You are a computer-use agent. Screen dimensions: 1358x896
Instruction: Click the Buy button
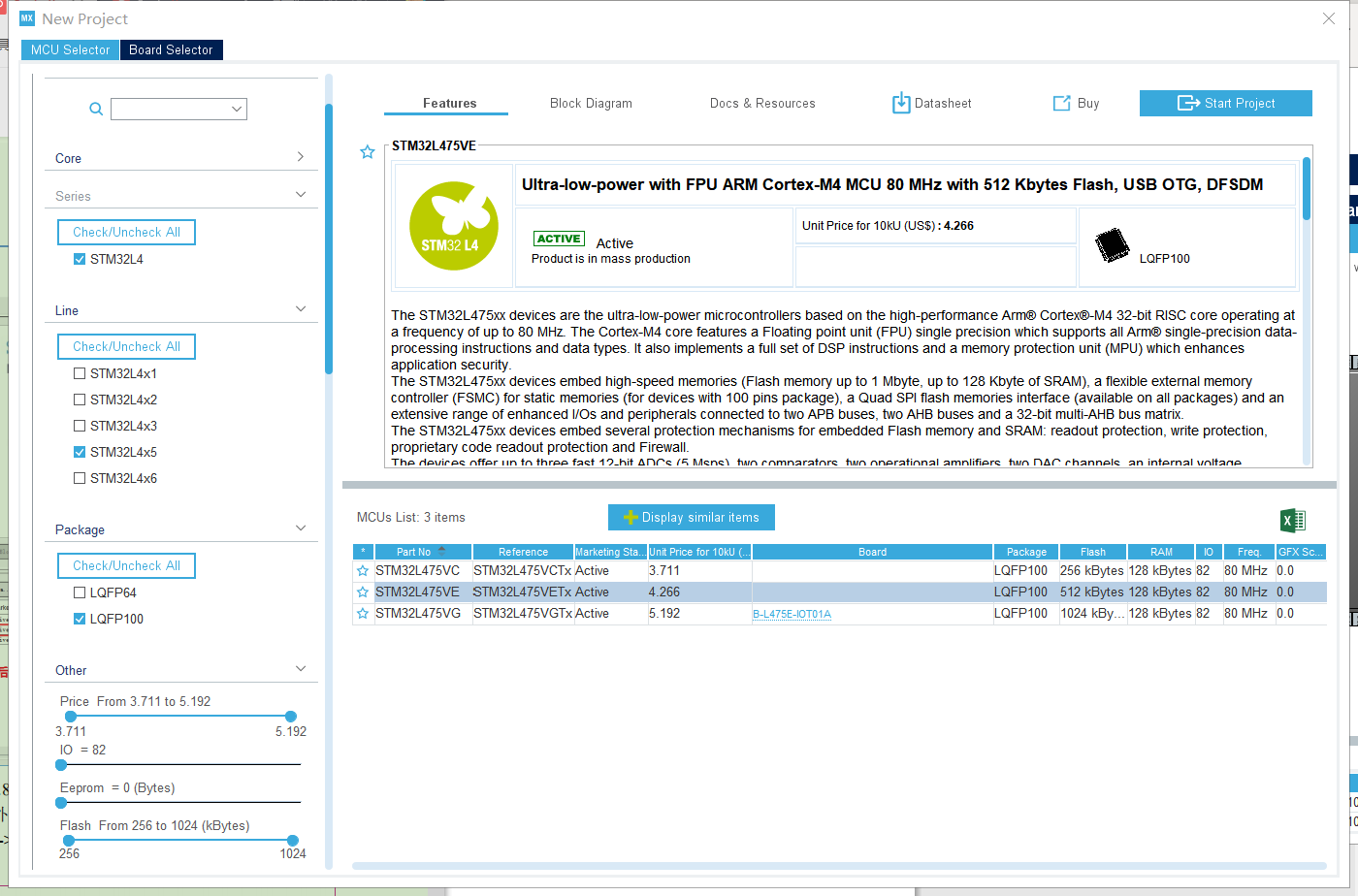tap(1076, 103)
